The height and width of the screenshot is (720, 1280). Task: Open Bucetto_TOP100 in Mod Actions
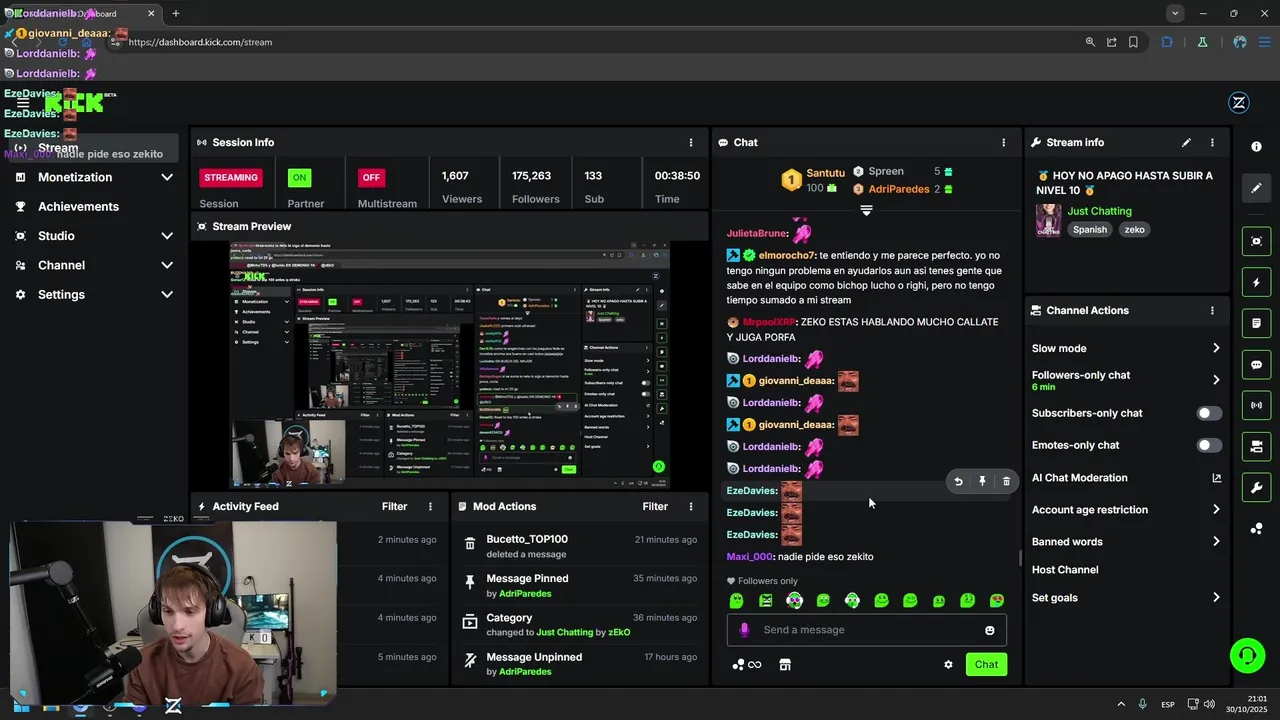pos(527,540)
